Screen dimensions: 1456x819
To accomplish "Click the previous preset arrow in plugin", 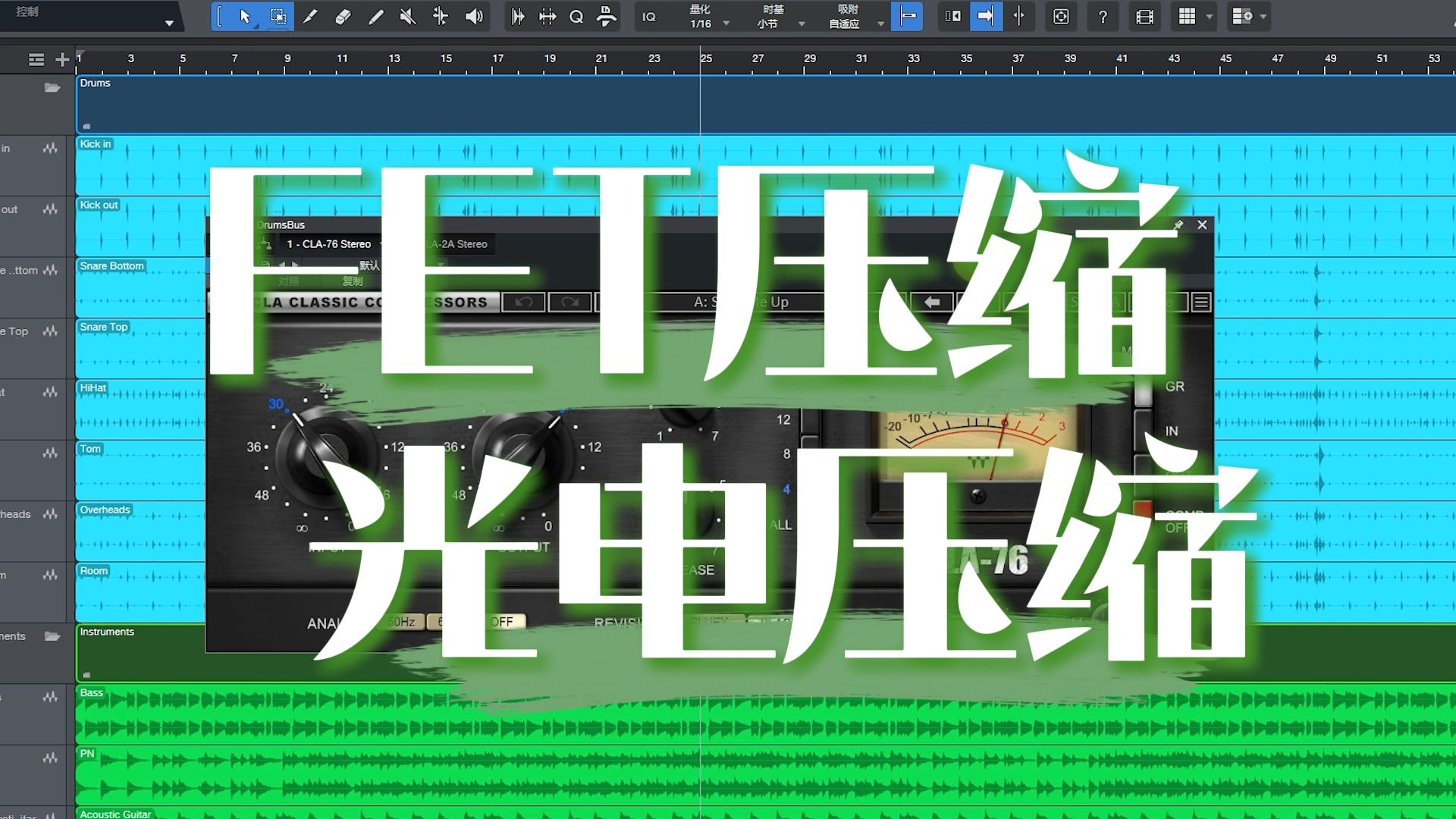I will [x=932, y=303].
